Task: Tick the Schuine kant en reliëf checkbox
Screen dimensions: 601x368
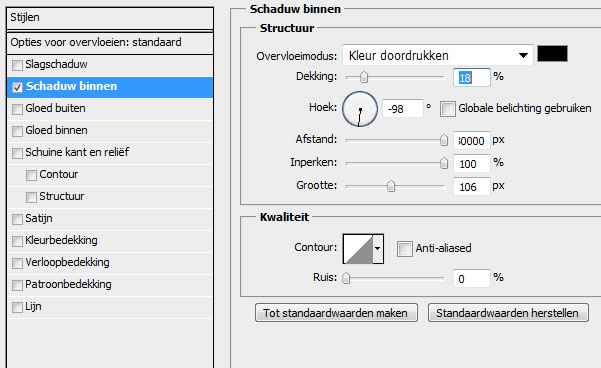Action: tap(17, 153)
